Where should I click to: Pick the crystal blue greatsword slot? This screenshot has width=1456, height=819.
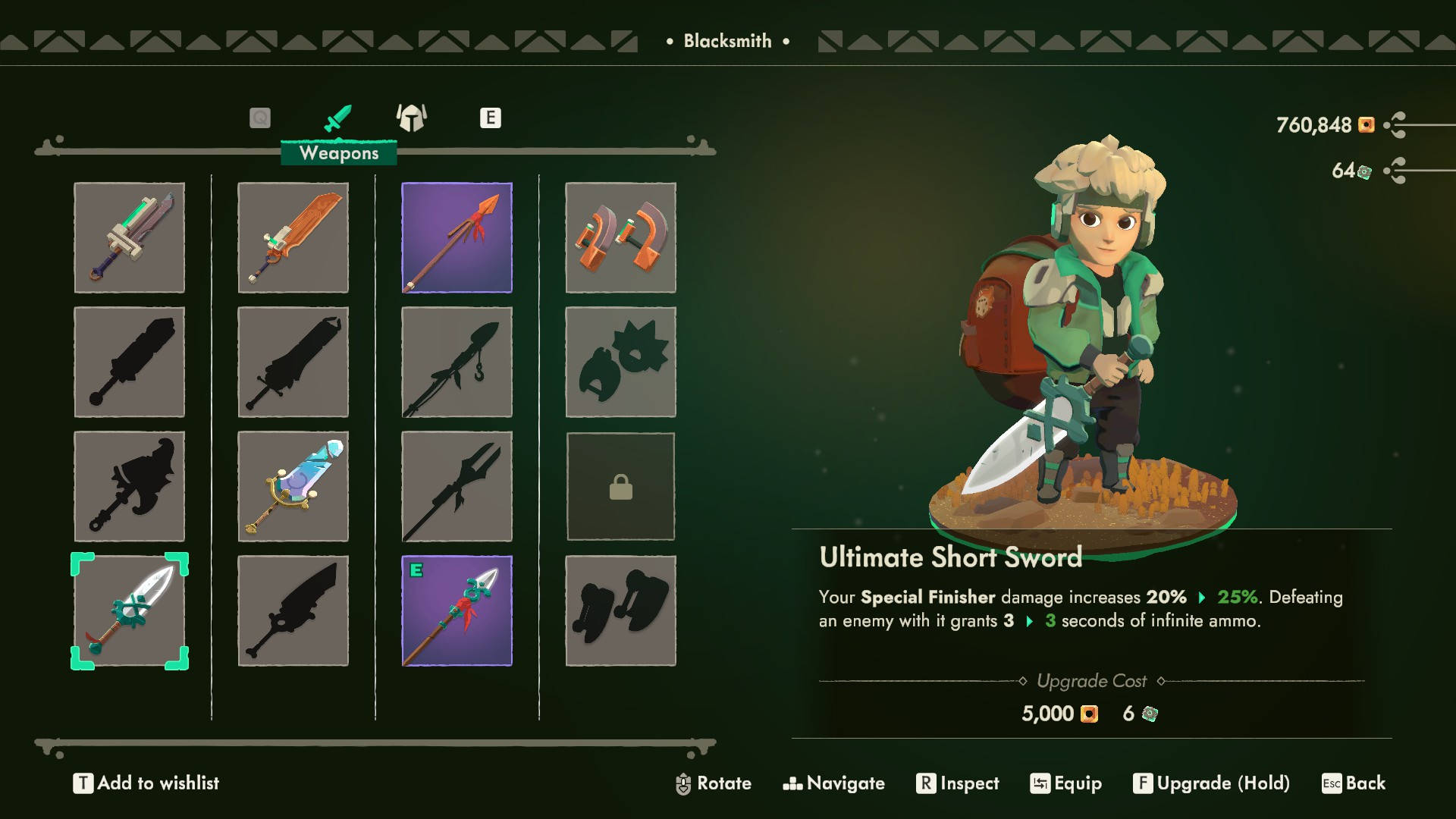[293, 486]
